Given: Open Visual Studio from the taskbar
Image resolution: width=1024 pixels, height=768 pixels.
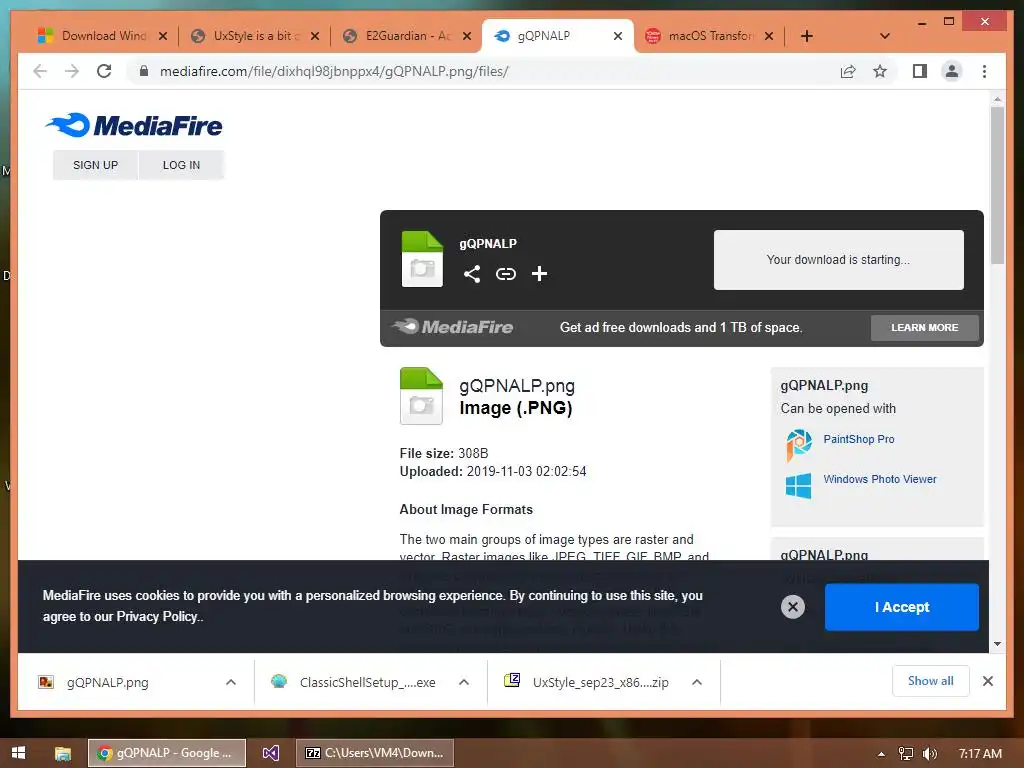Looking at the screenshot, I should [270, 753].
